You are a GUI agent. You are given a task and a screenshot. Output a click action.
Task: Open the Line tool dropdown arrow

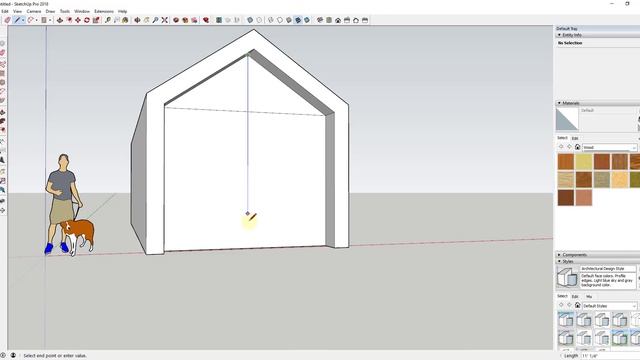pos(23,20)
